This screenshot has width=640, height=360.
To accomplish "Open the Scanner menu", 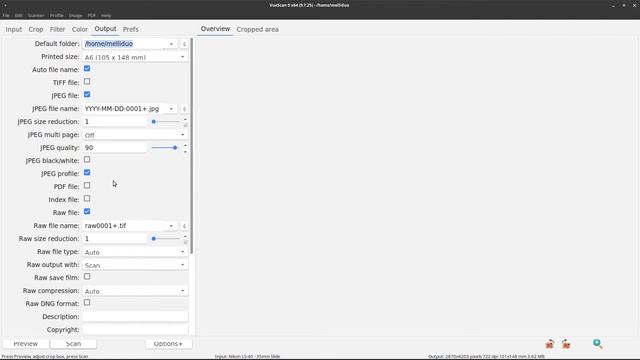I will click(x=36, y=16).
